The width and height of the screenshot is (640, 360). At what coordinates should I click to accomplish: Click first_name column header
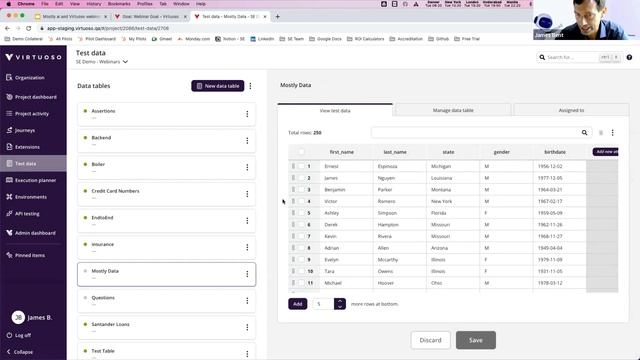coord(342,152)
